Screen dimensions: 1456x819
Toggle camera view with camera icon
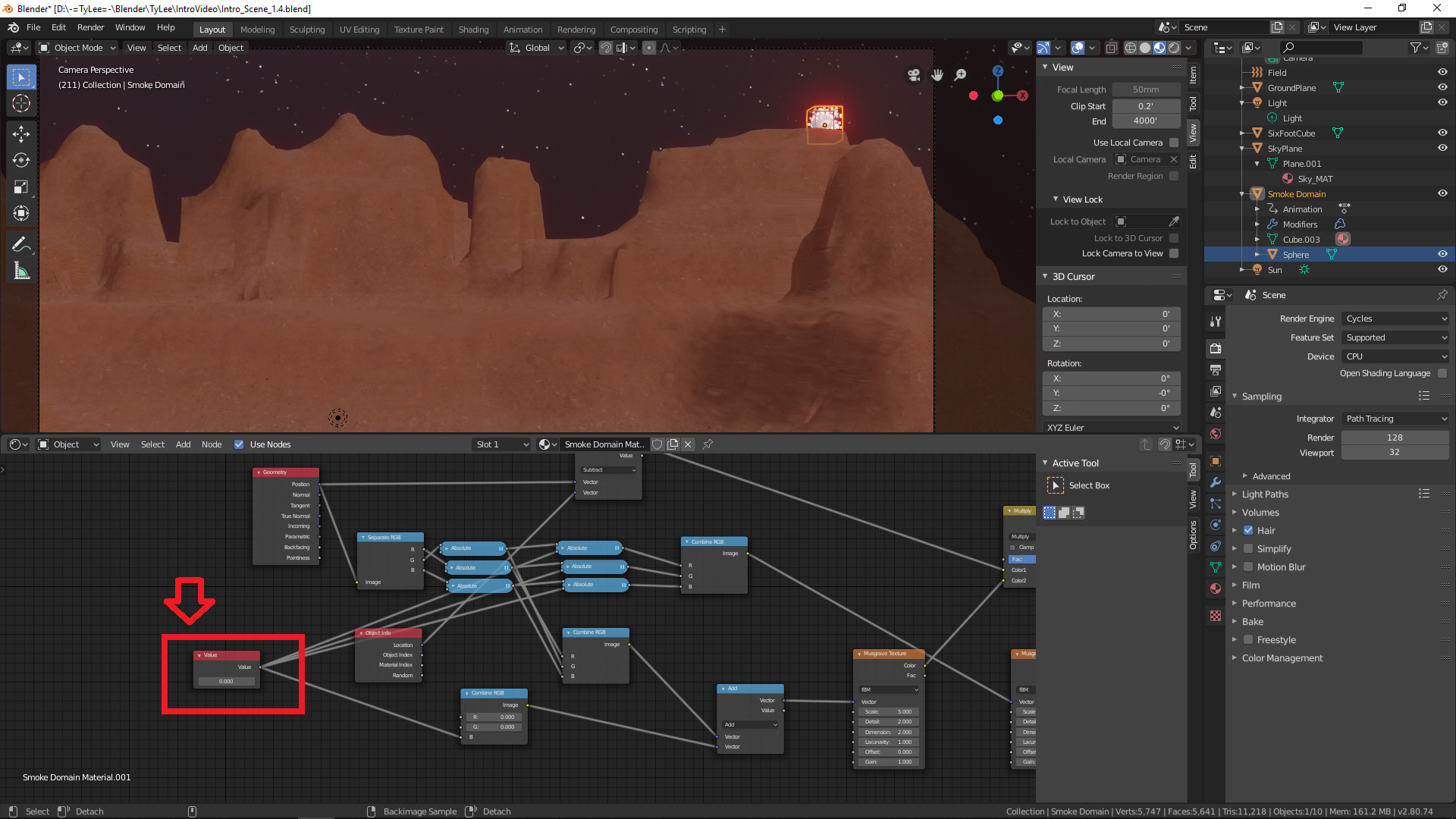point(914,74)
